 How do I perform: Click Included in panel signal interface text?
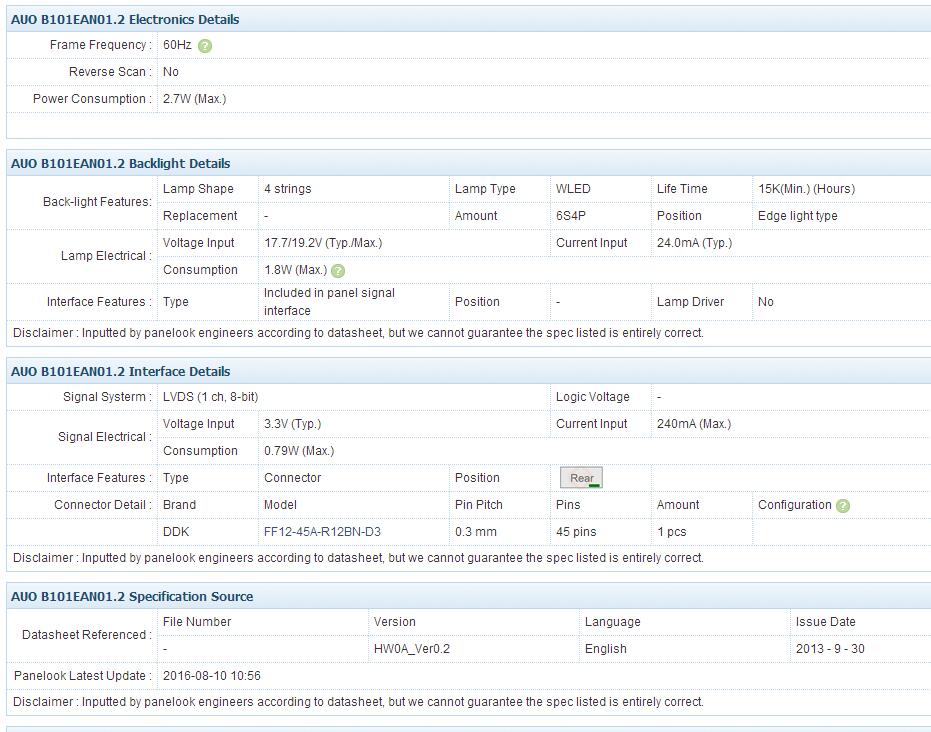pos(329,302)
